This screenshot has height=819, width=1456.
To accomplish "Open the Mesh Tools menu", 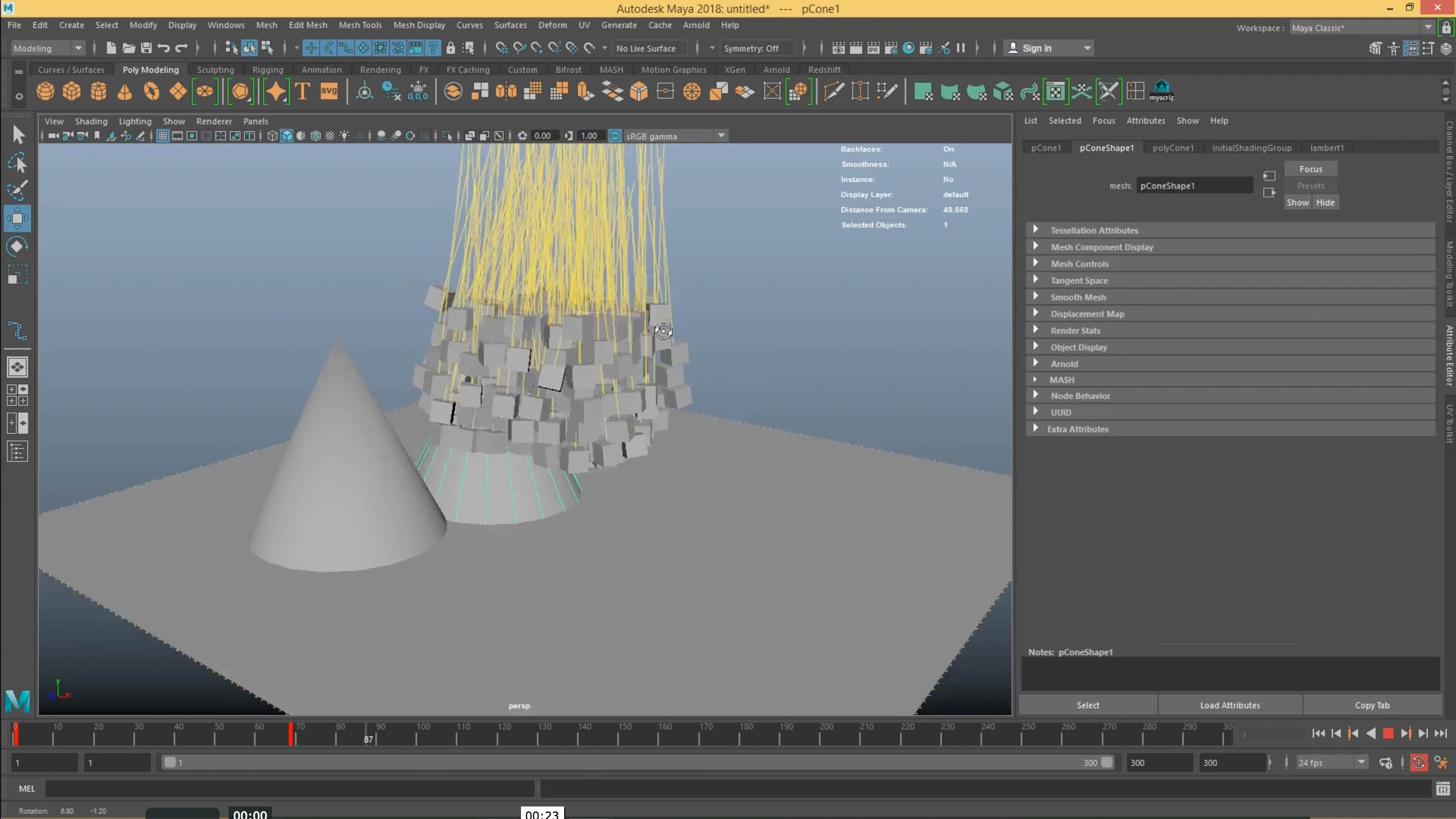I will [x=360, y=25].
